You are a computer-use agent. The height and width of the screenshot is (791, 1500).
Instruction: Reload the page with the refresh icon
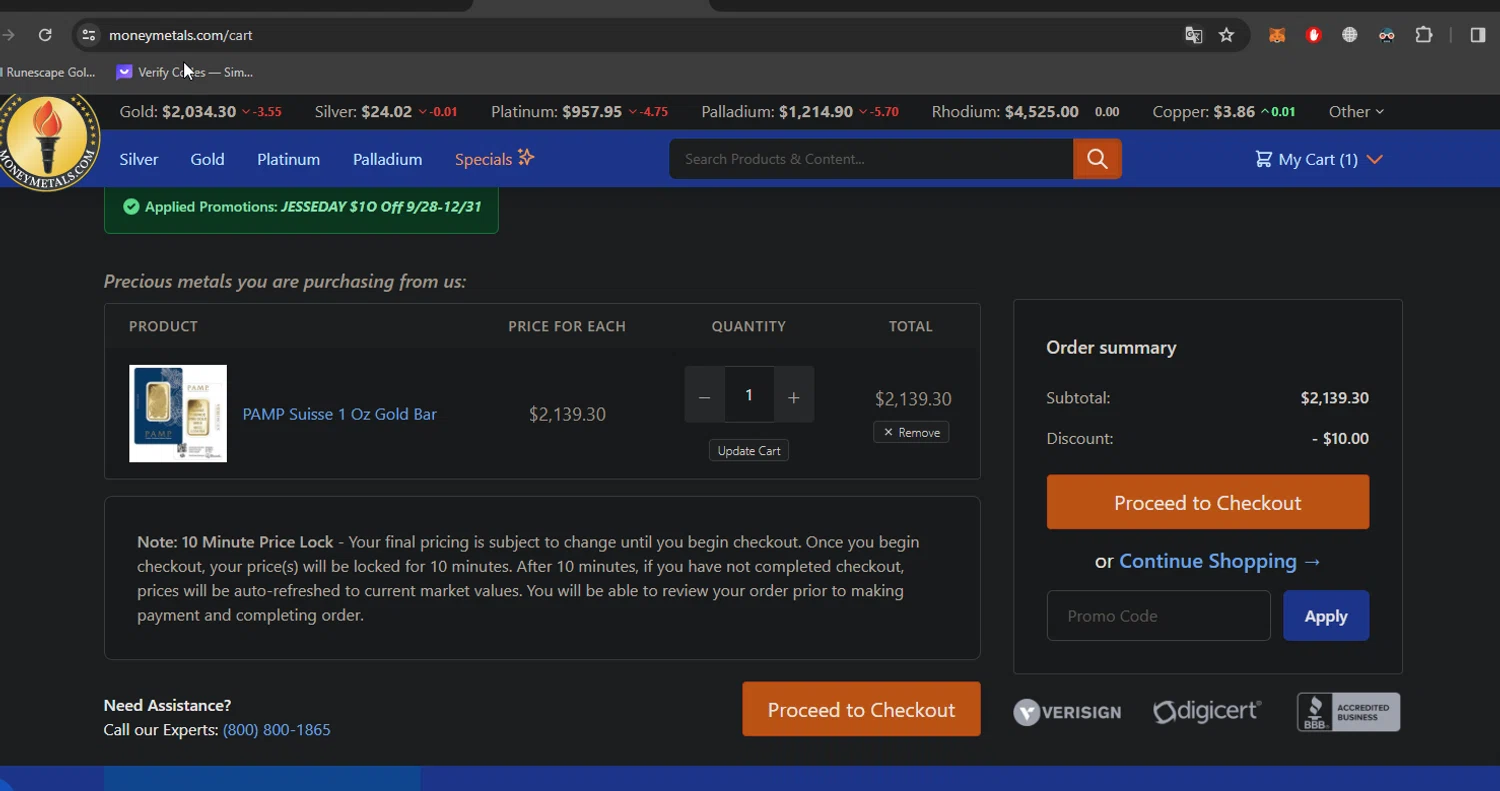(45, 35)
